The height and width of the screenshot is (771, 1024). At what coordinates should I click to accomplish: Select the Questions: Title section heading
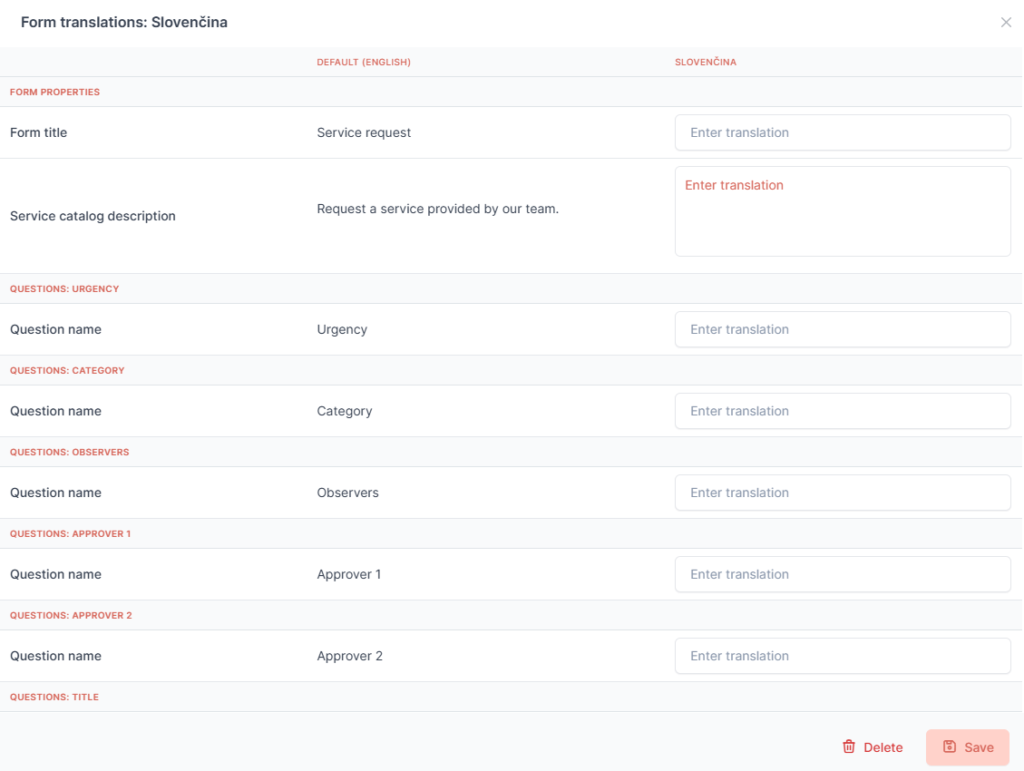pos(54,697)
